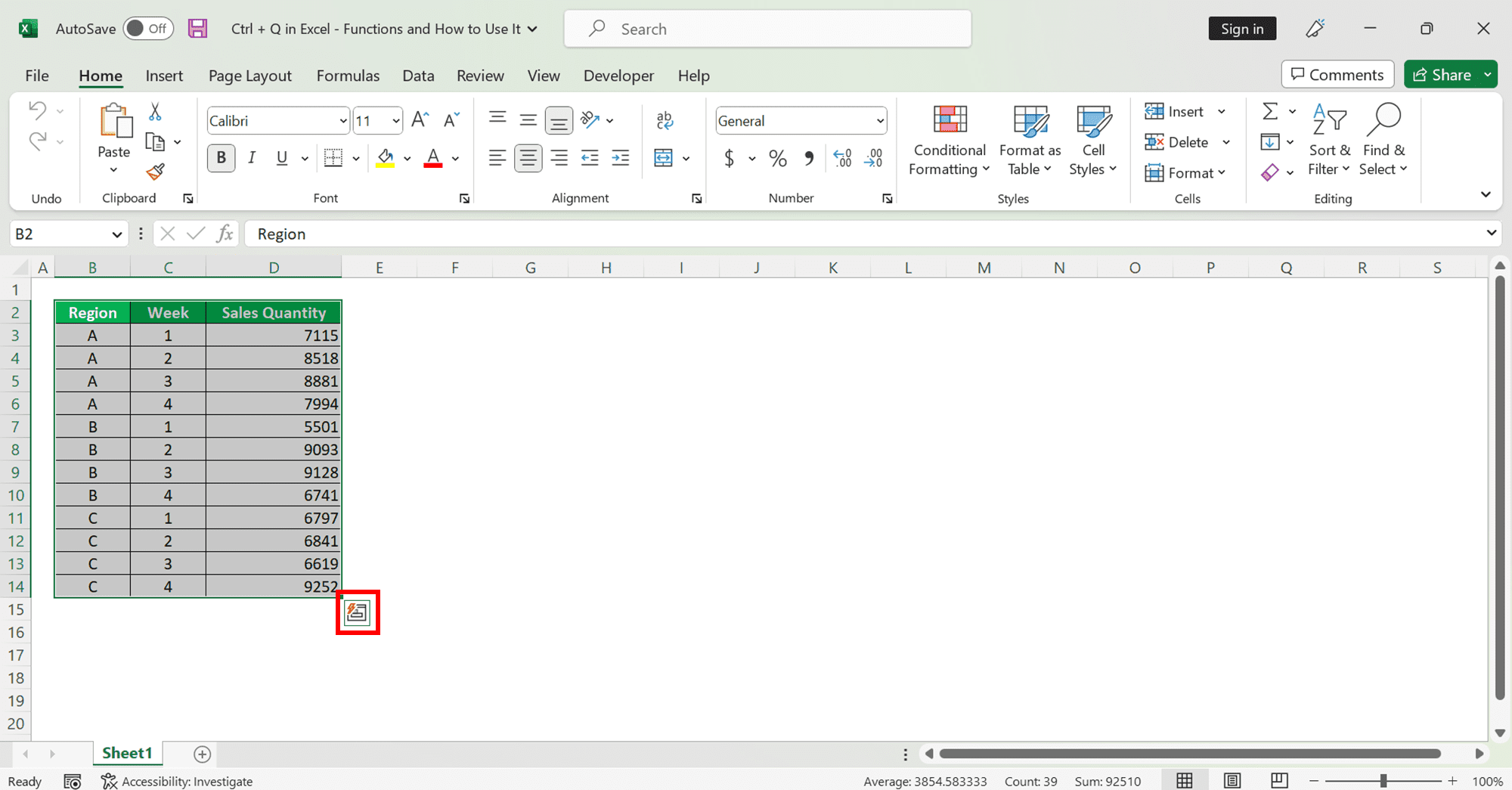Viewport: 1512px width, 790px height.
Task: Click the Merge & Center icon
Action: (663, 157)
